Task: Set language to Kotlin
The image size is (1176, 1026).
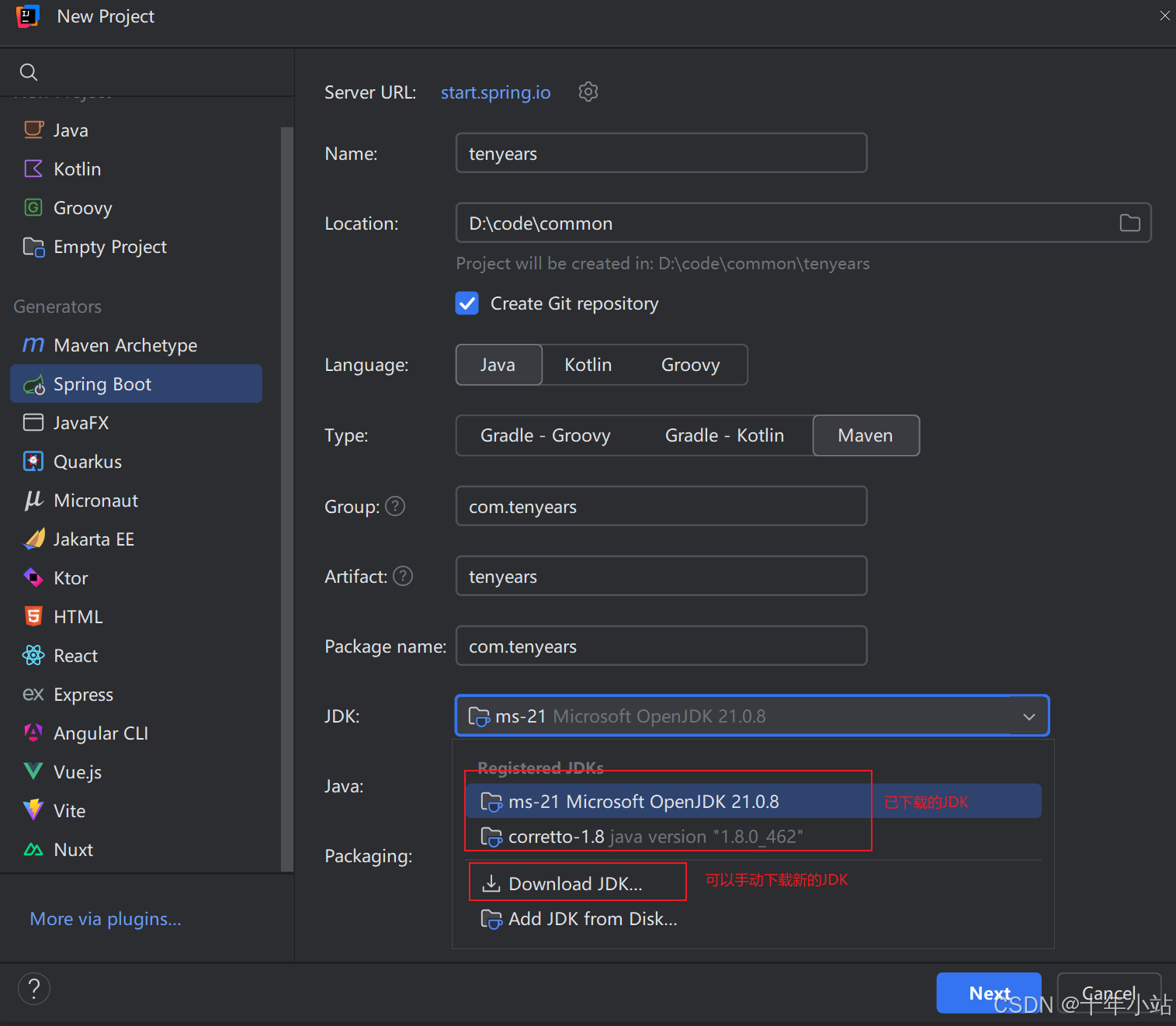Action: (588, 365)
